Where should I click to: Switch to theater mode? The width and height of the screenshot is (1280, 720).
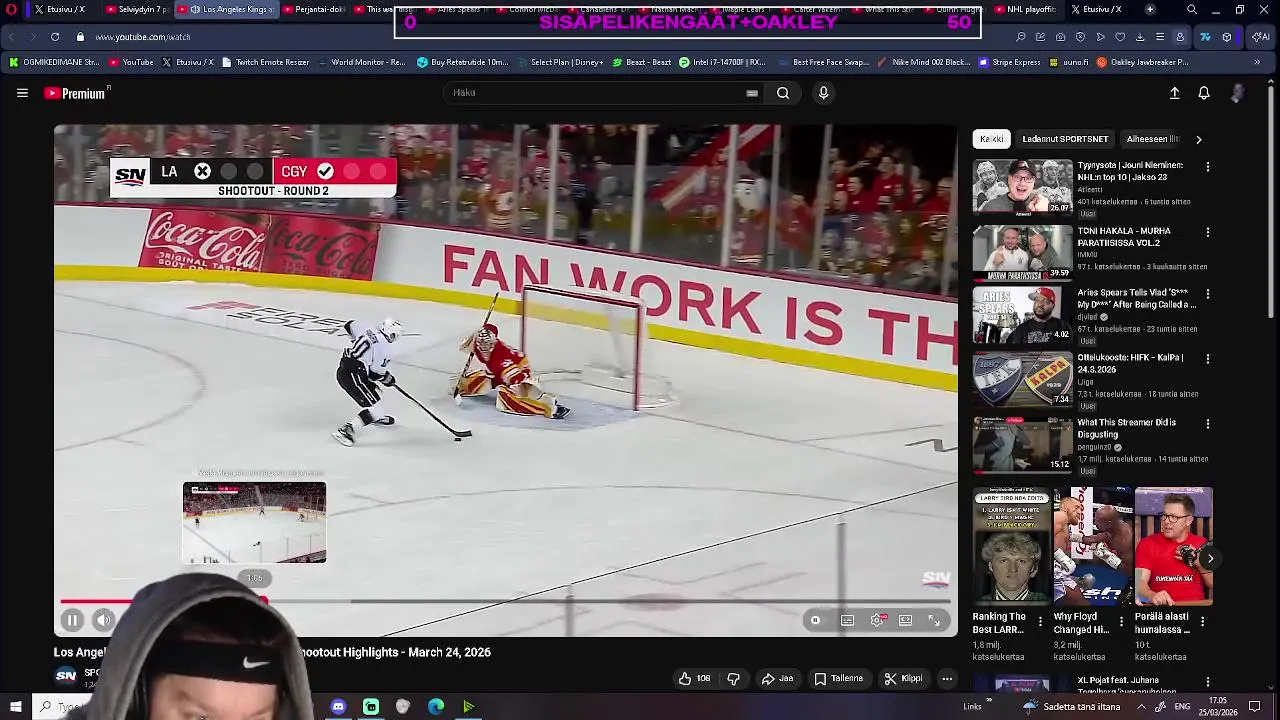point(905,620)
